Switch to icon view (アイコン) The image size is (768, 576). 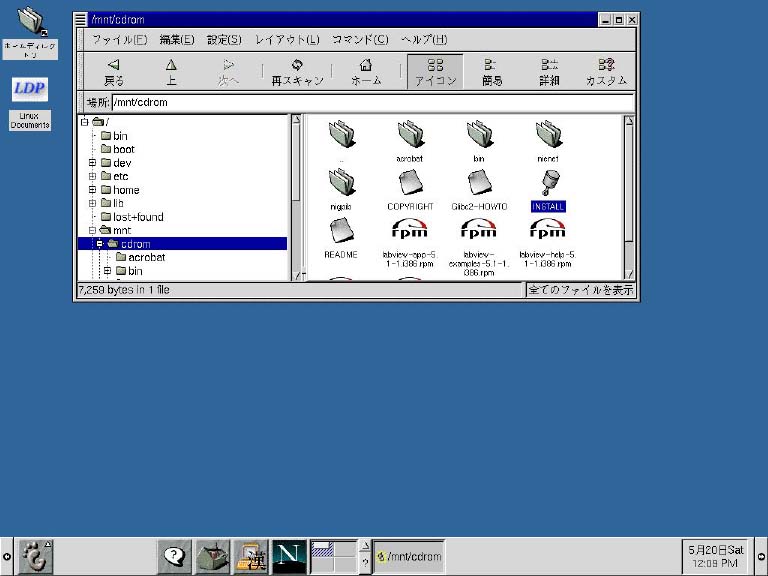tap(435, 71)
